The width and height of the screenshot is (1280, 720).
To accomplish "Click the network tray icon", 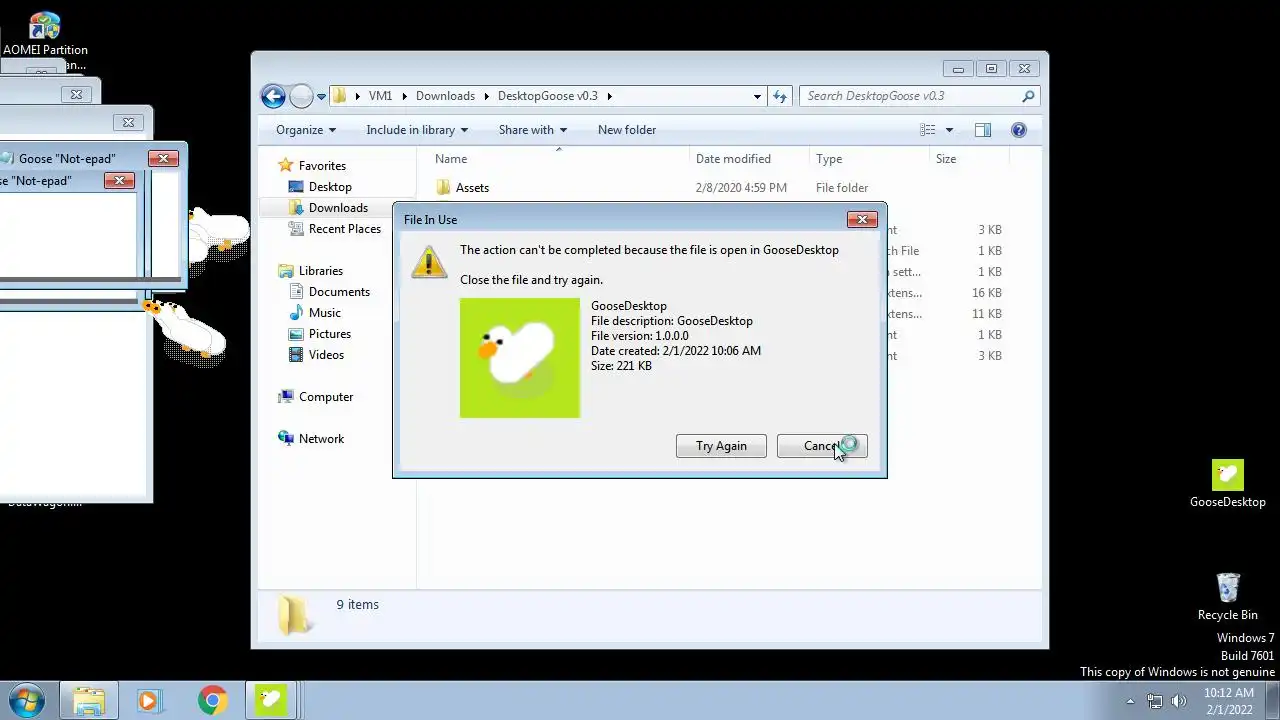I will tap(1155, 701).
